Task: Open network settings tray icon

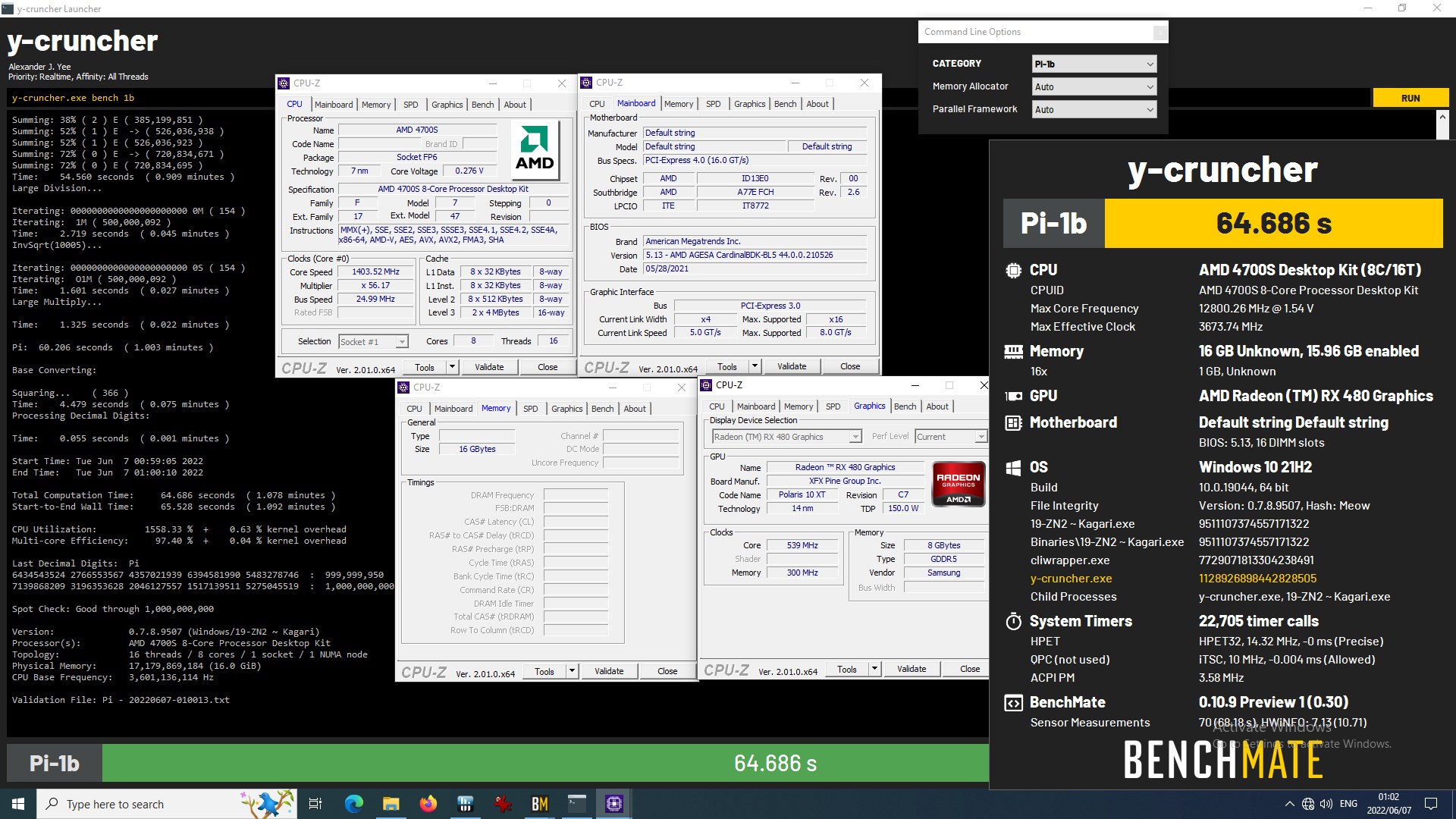Action: 1308,804
